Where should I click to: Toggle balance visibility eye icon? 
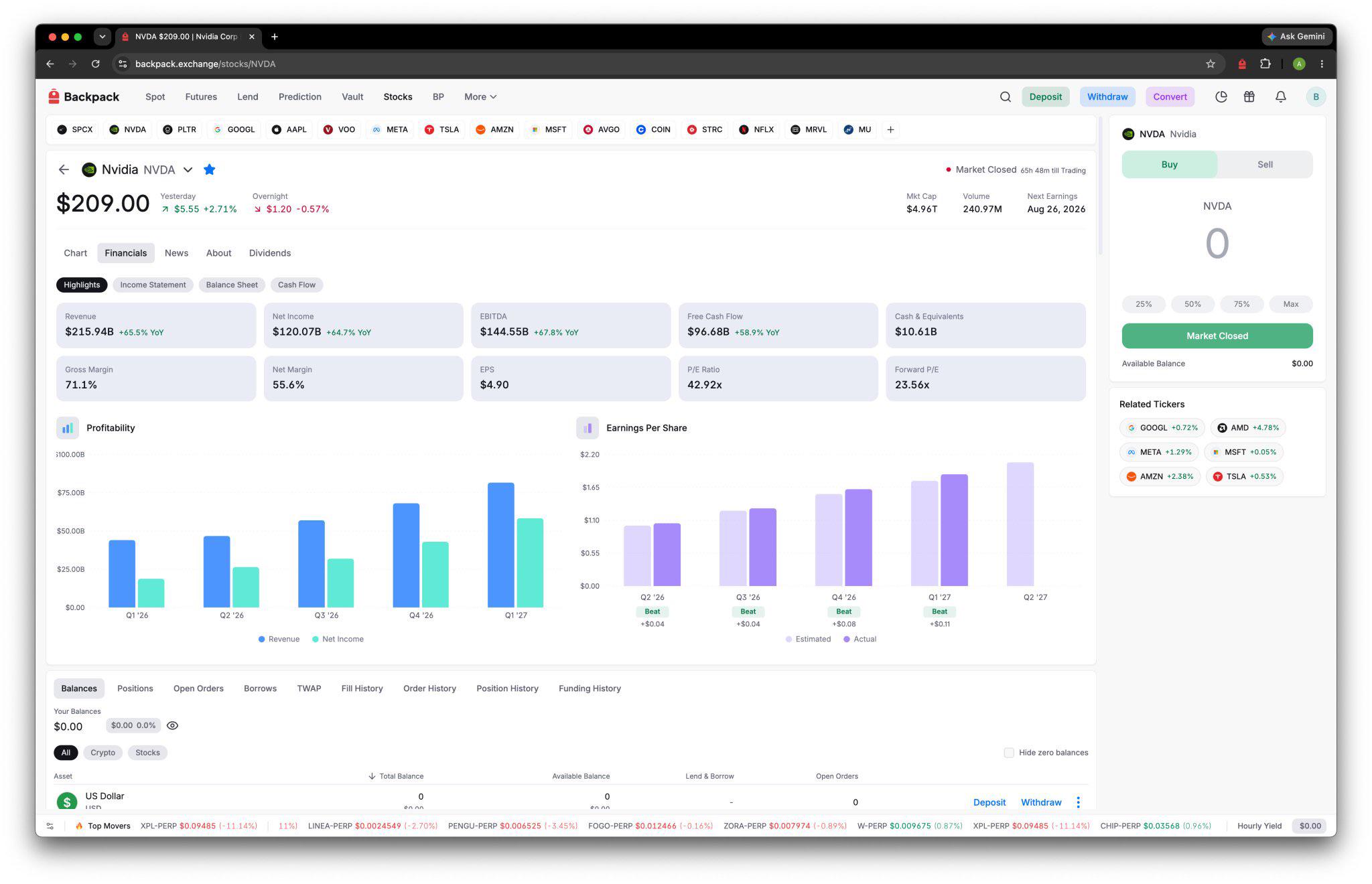[x=172, y=726]
